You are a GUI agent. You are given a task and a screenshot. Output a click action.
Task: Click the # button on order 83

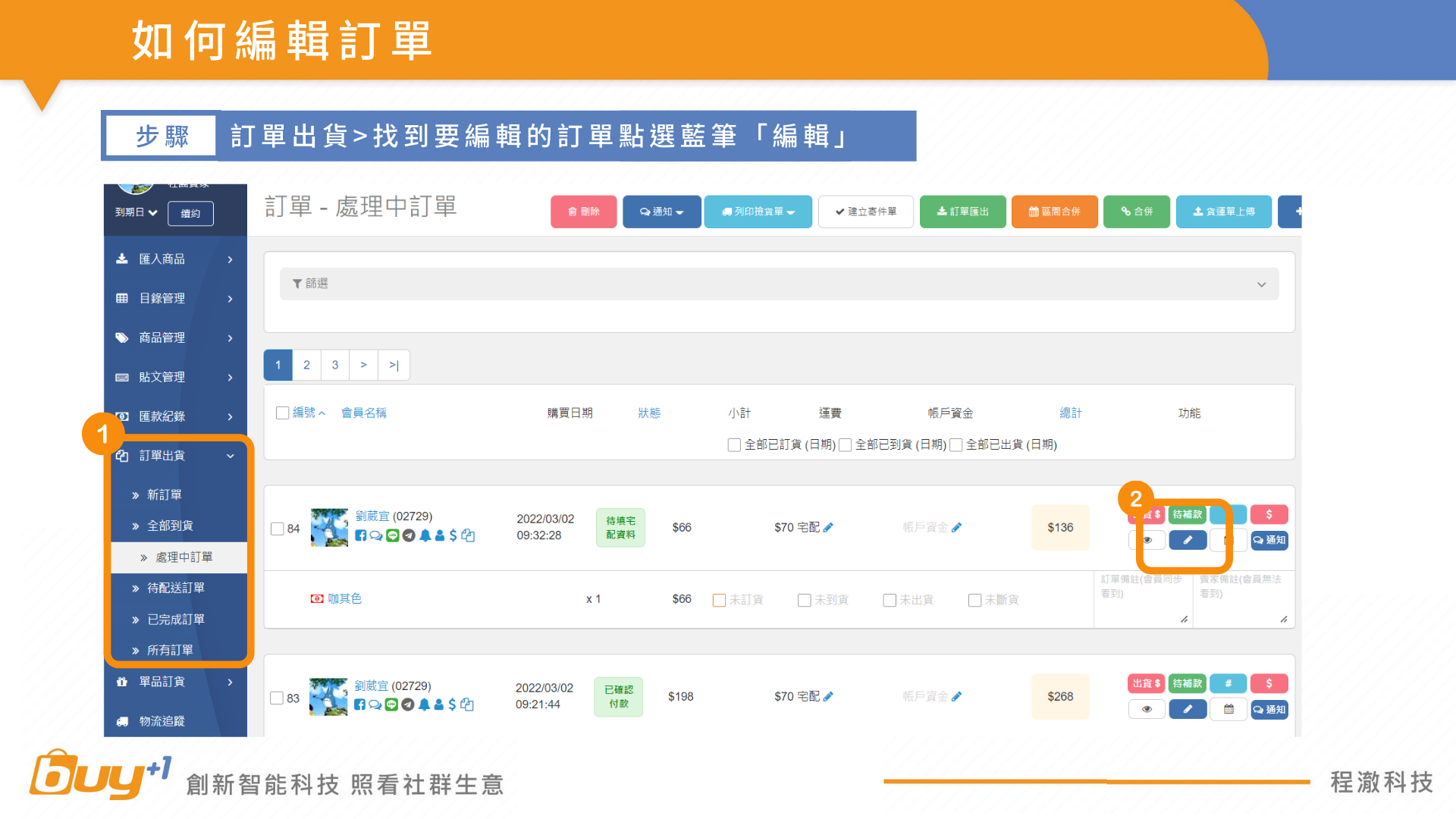pyautogui.click(x=1228, y=683)
